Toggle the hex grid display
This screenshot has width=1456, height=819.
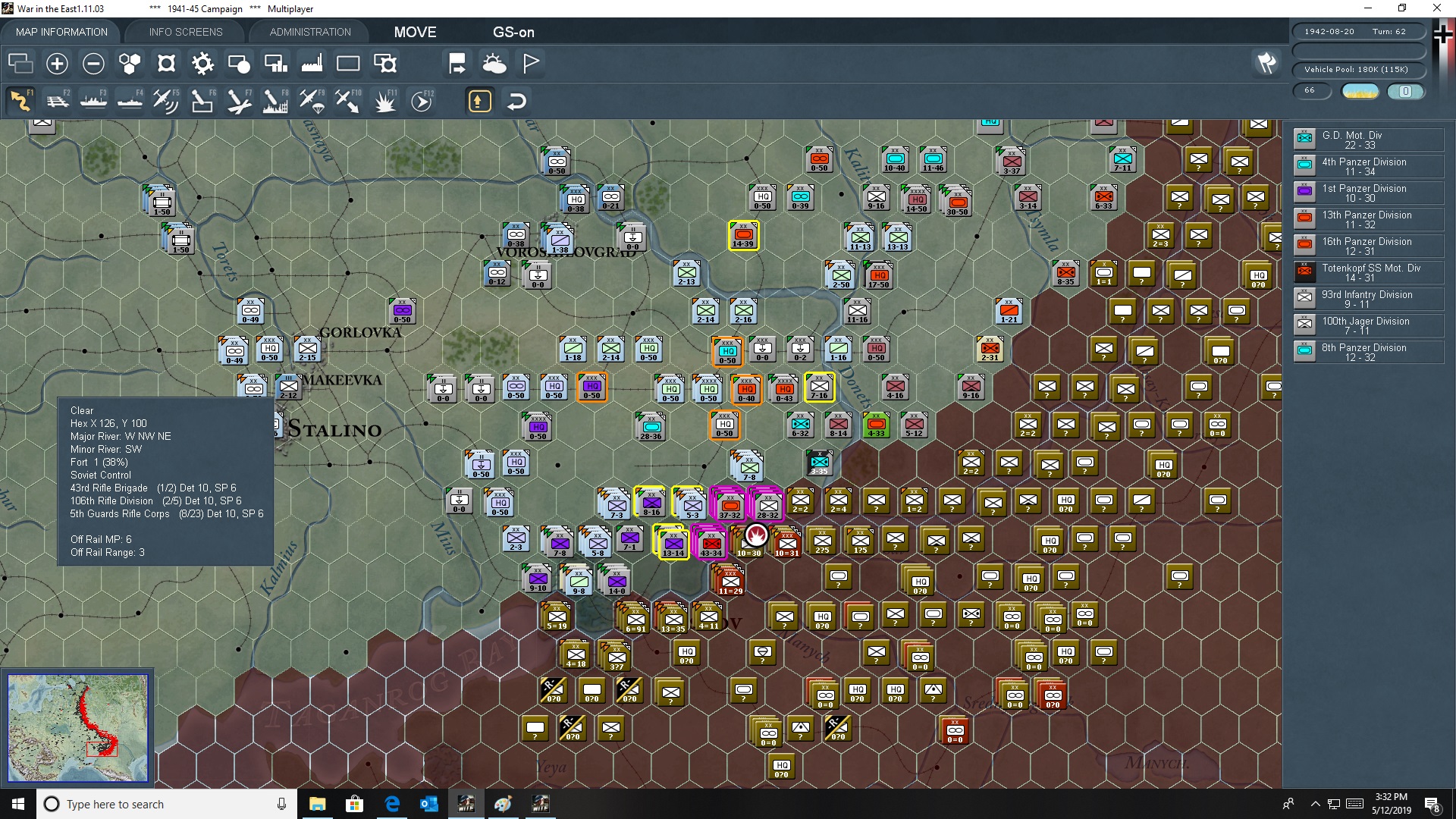[x=130, y=64]
